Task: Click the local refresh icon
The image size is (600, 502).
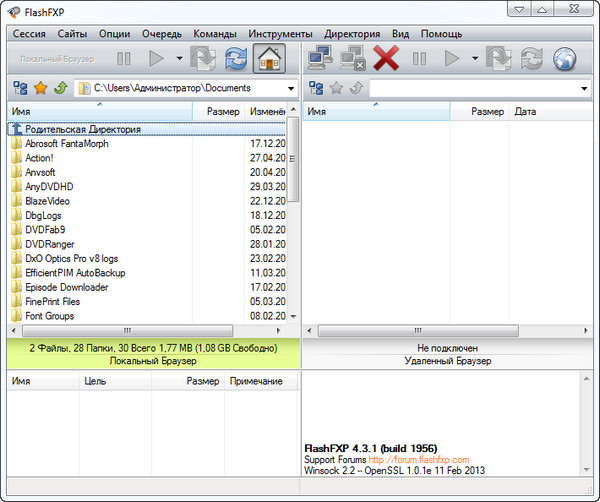Action: click(x=236, y=59)
